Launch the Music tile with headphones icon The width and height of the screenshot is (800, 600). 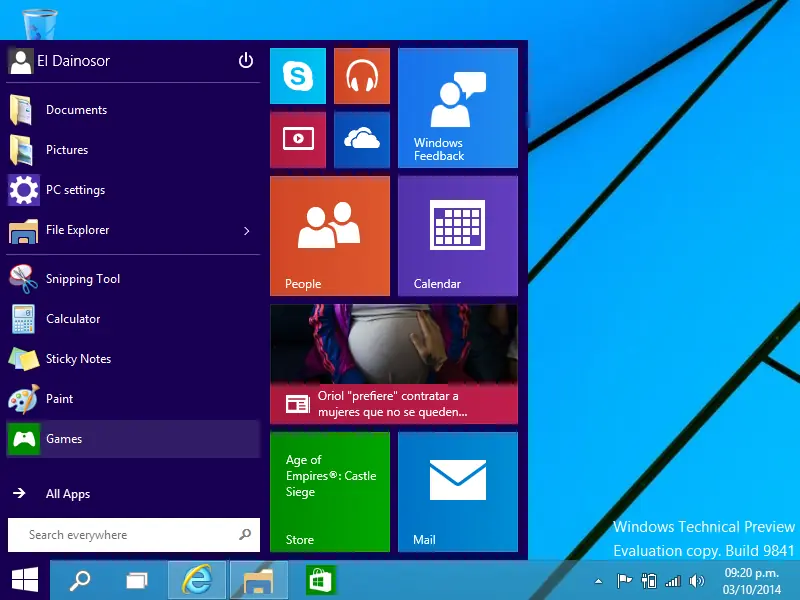pos(361,76)
